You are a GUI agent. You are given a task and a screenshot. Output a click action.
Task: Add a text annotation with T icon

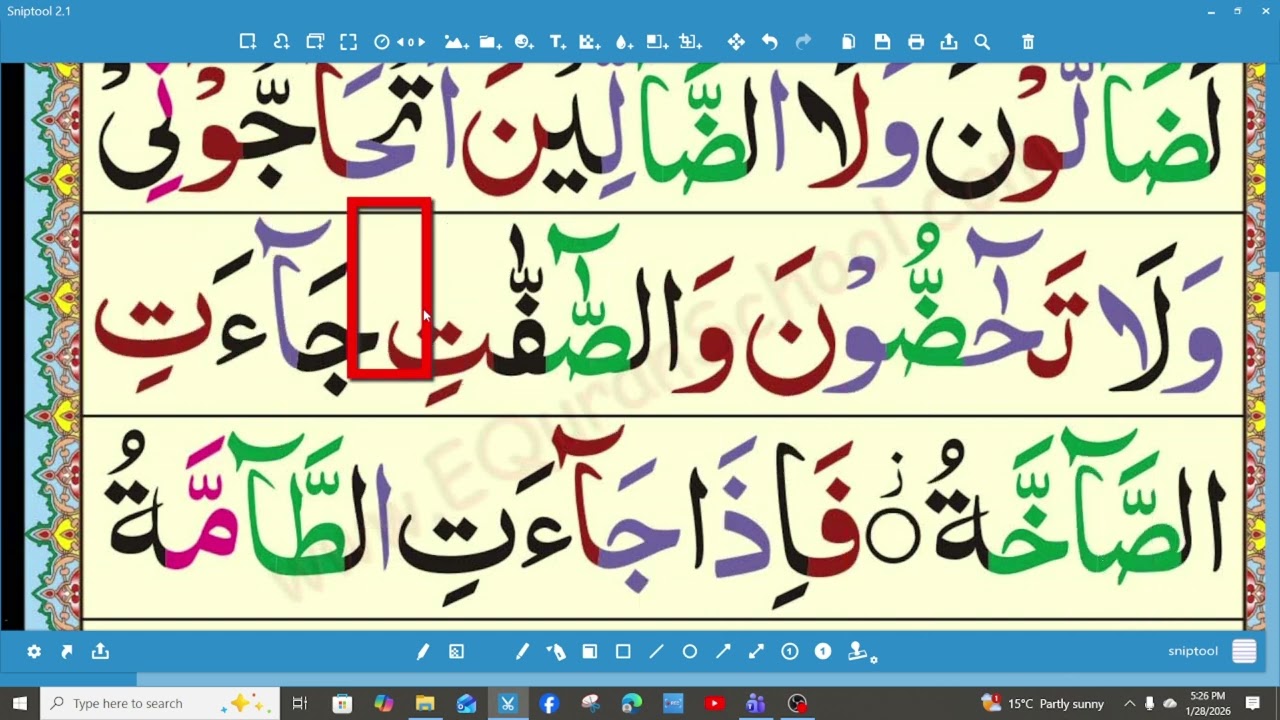pos(558,42)
